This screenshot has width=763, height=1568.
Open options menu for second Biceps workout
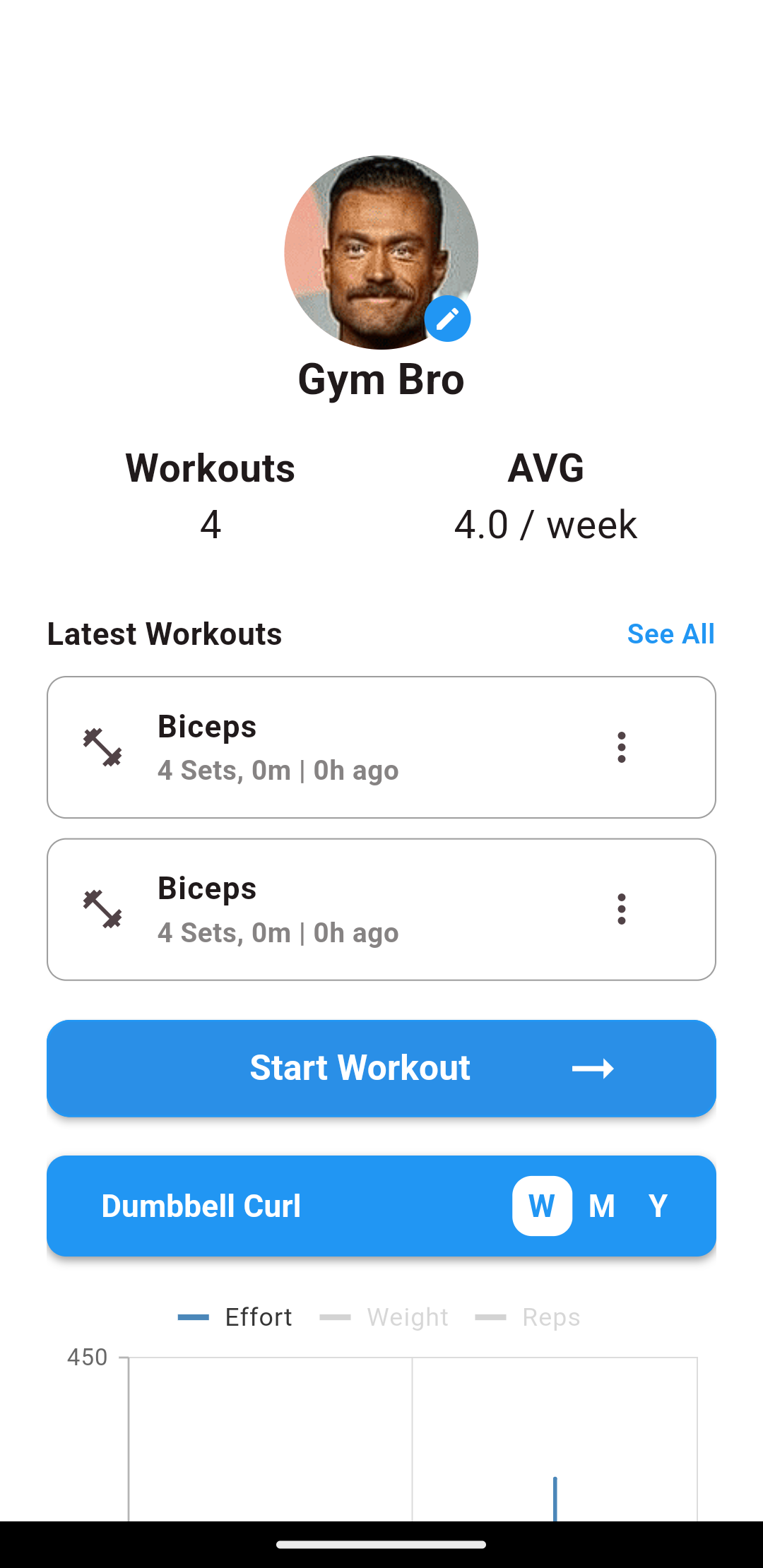pyautogui.click(x=621, y=909)
